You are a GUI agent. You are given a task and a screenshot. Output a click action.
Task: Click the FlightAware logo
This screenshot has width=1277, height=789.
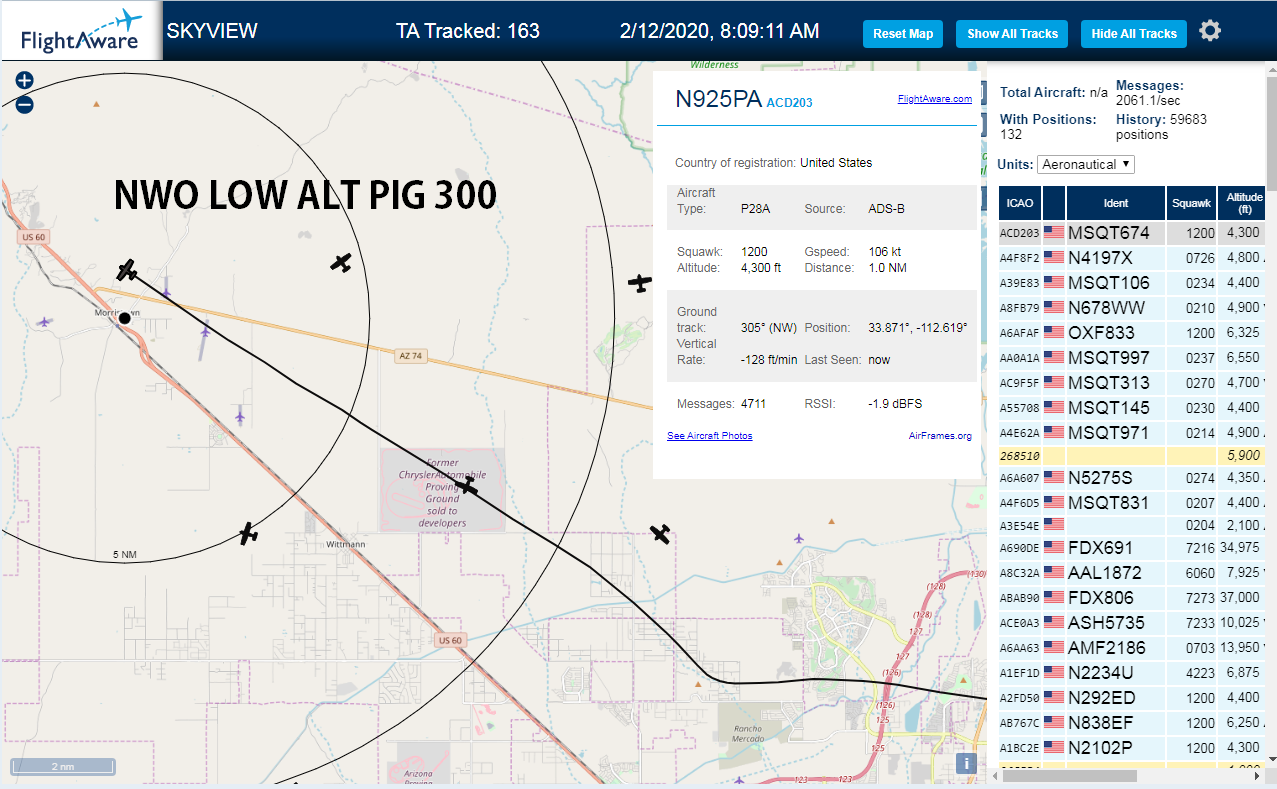[81, 31]
